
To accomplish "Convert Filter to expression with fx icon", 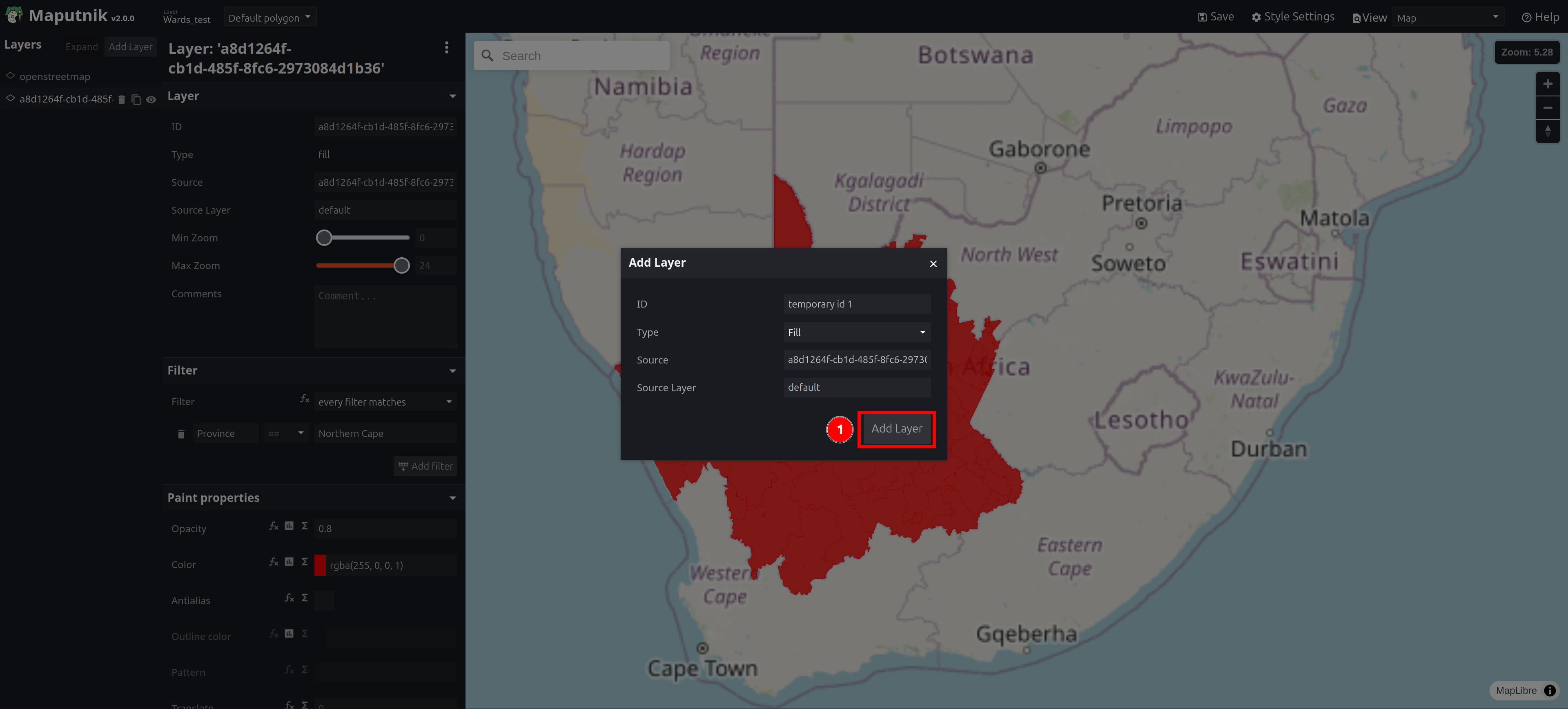I will pos(304,399).
